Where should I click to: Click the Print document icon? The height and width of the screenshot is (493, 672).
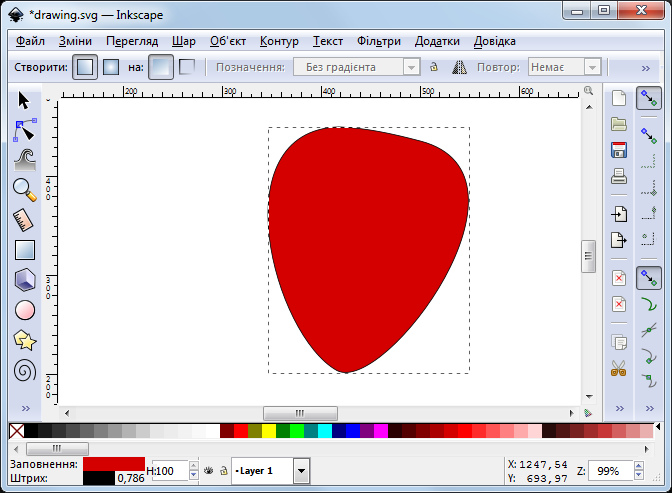[619, 177]
